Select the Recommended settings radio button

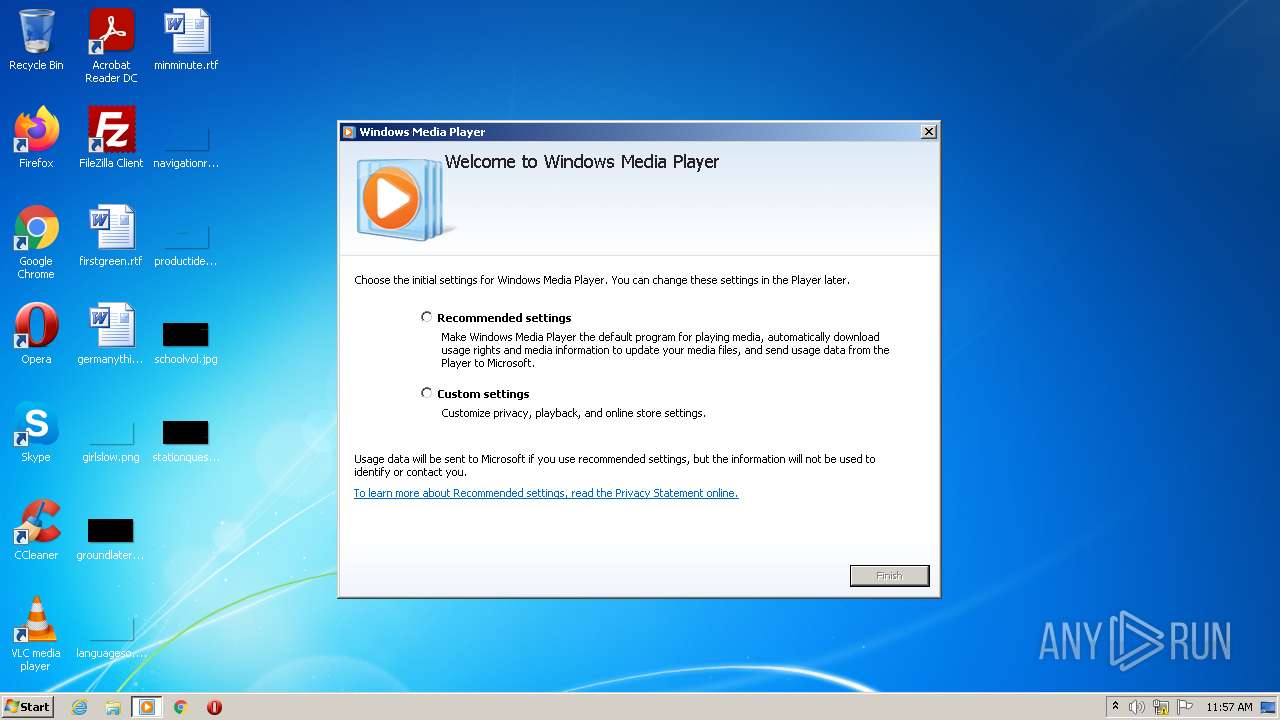[427, 317]
